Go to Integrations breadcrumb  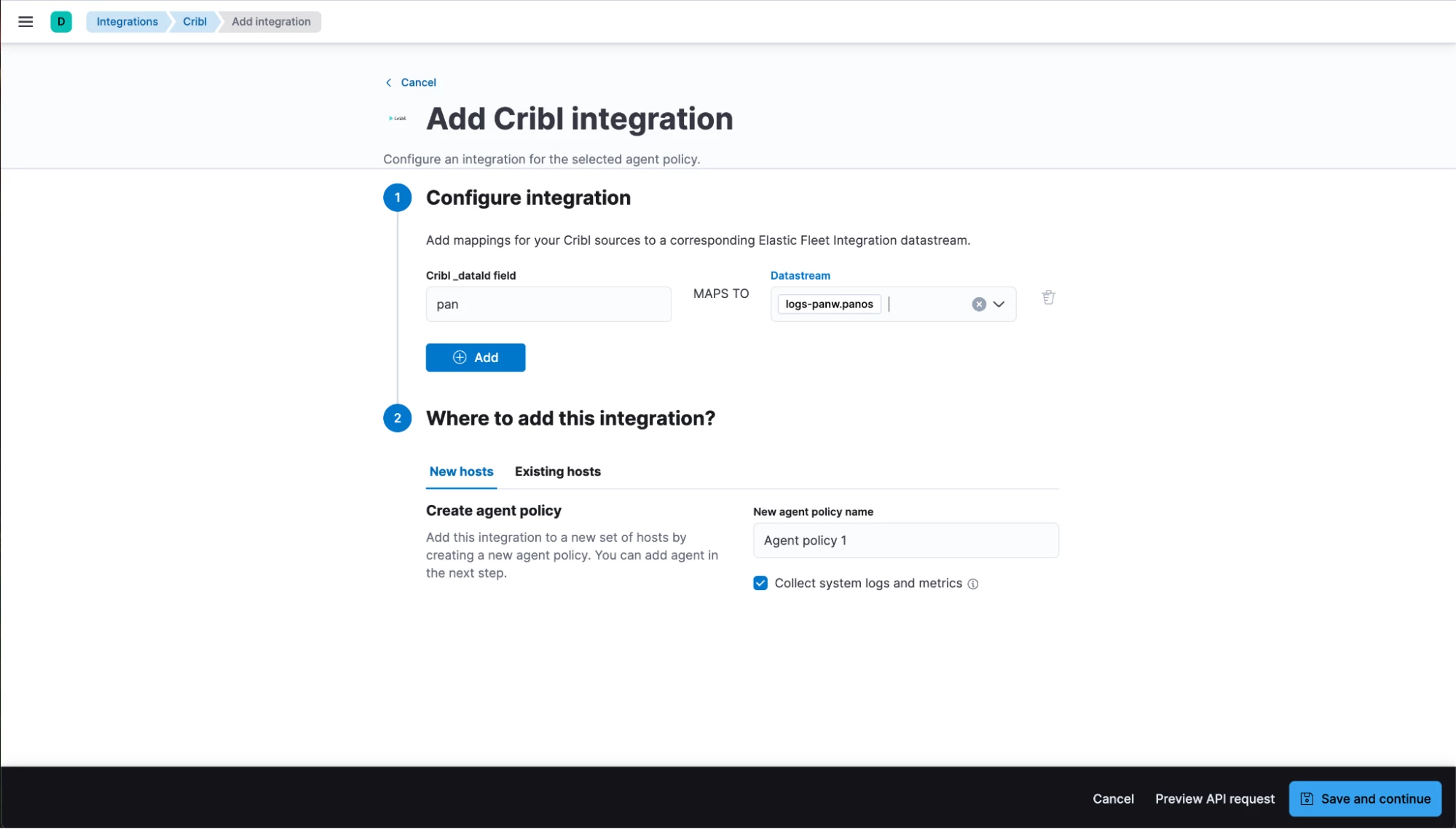pos(127,22)
